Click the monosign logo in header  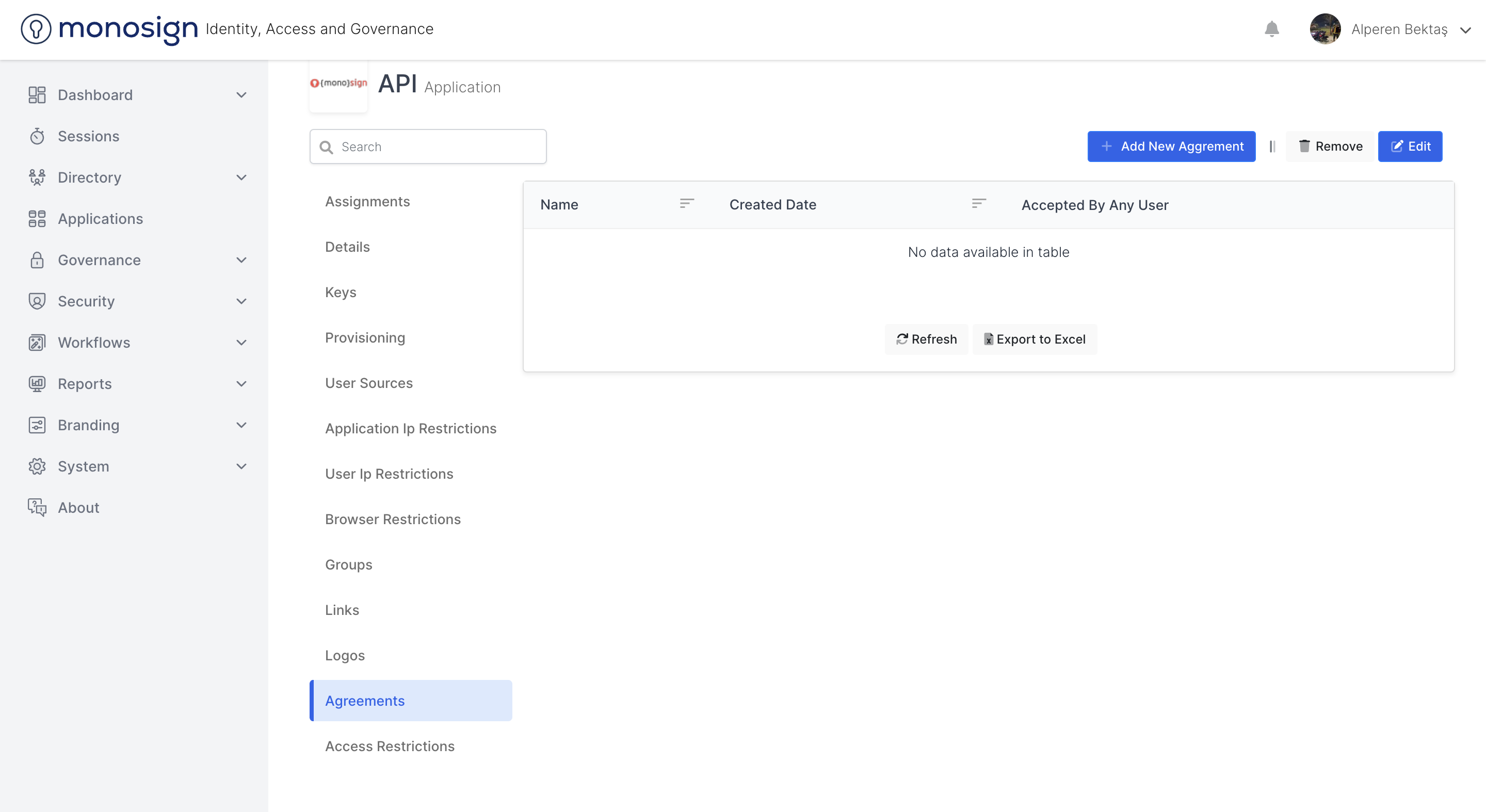109,29
